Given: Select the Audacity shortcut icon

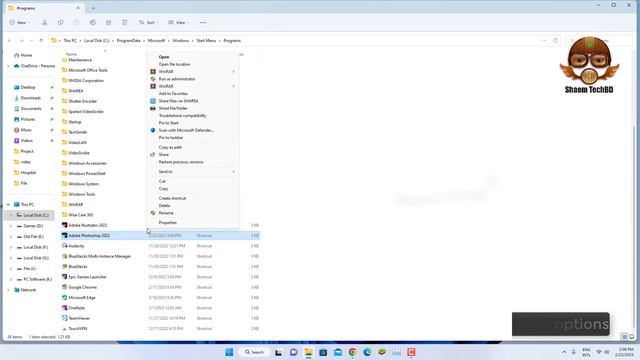Looking at the screenshot, I should 64,246.
